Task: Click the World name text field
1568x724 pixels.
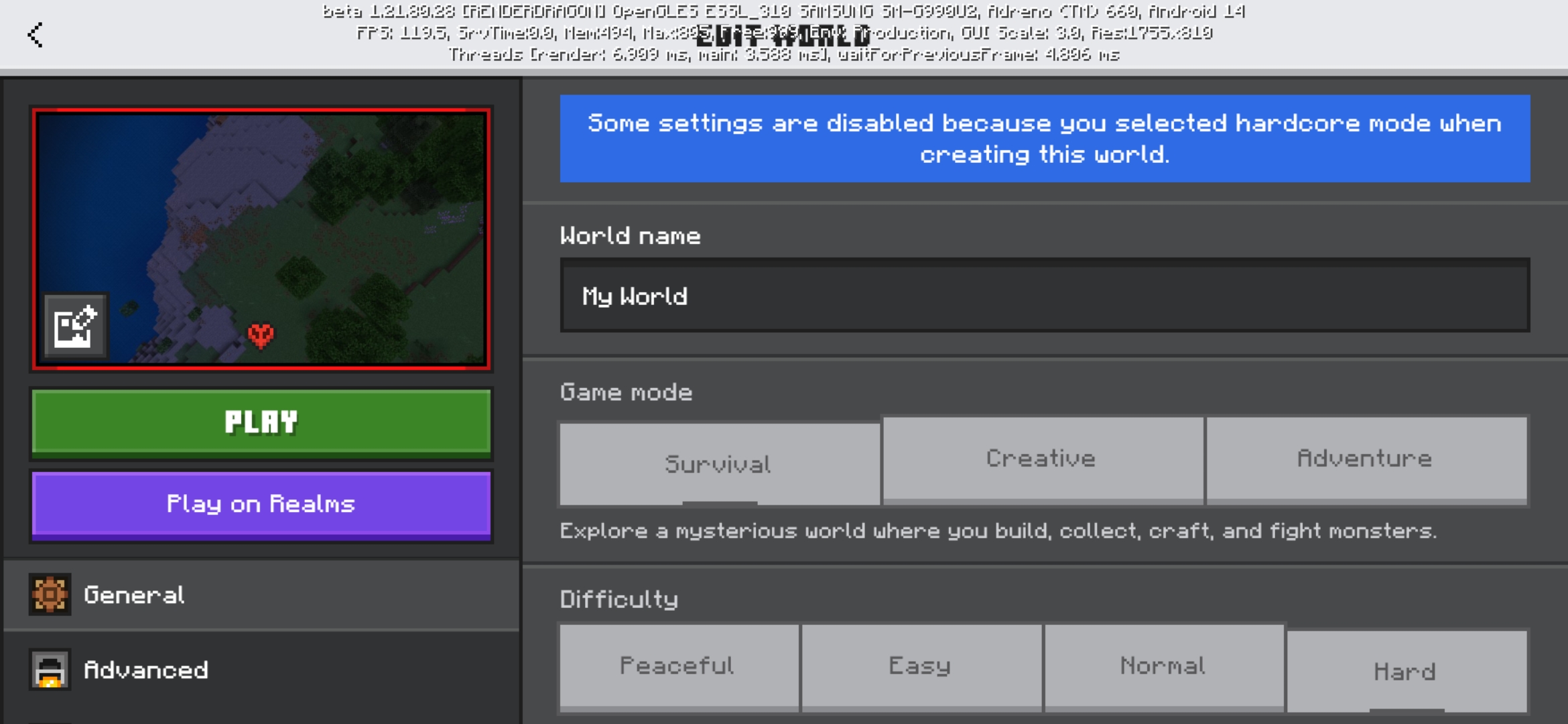Action: coord(1044,296)
